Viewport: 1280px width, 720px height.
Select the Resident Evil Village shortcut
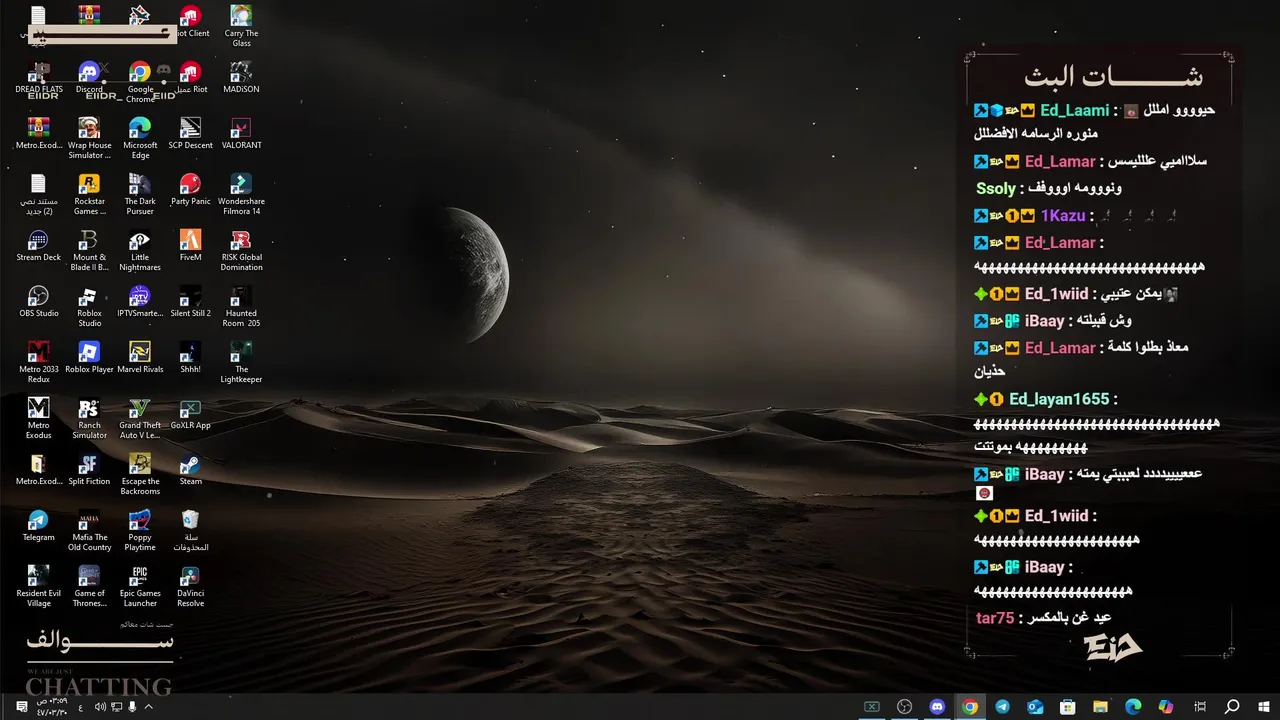(38, 587)
